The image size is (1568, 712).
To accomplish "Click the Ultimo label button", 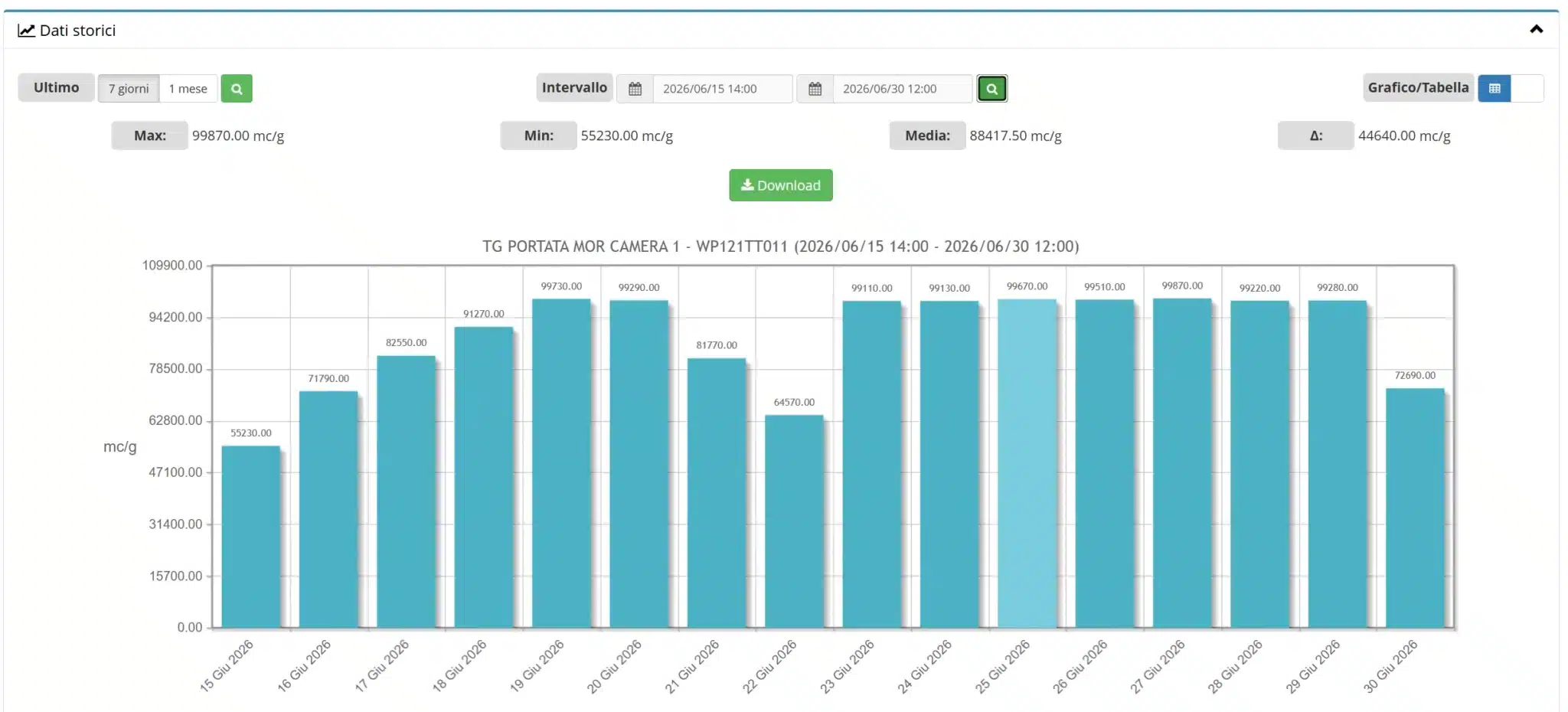I will tap(57, 88).
